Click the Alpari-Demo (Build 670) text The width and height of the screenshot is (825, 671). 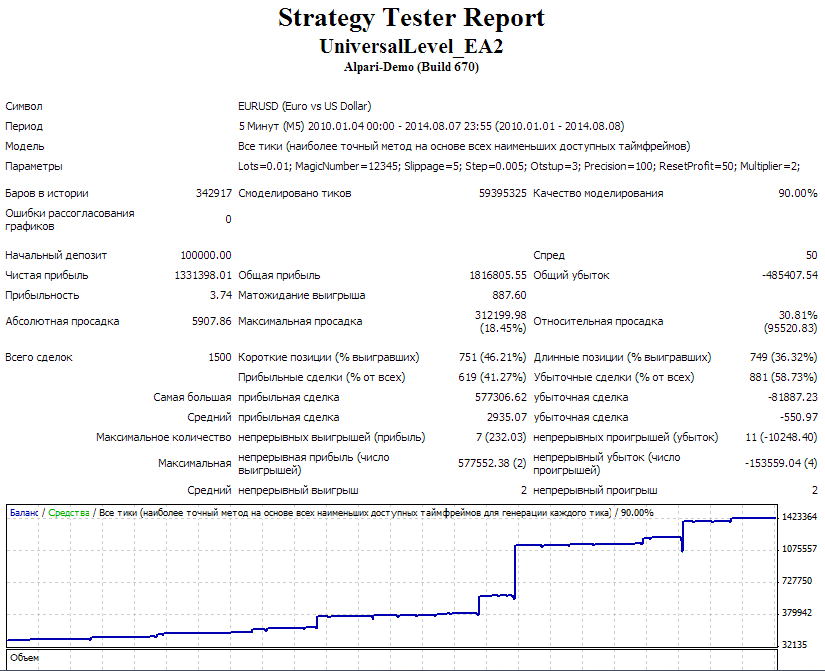[x=411, y=67]
